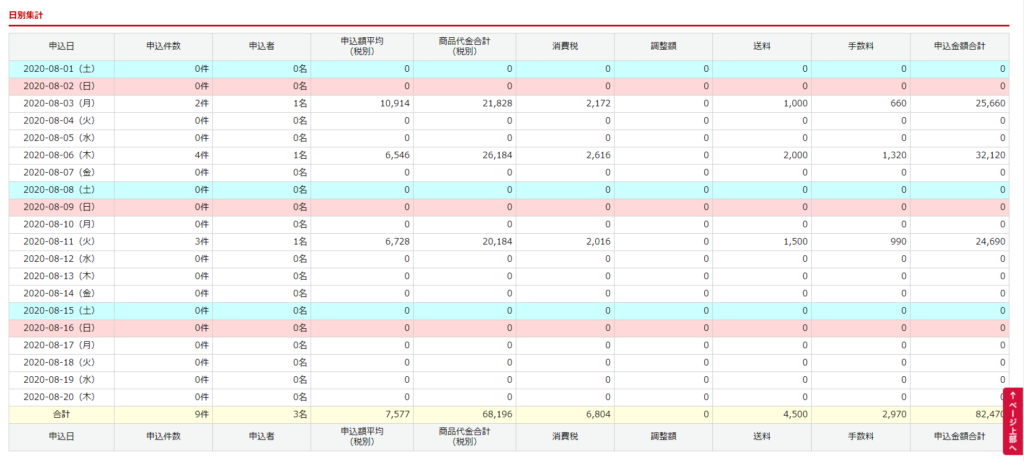
Task: Click the 1,000 shipping cell
Action: click(x=762, y=104)
